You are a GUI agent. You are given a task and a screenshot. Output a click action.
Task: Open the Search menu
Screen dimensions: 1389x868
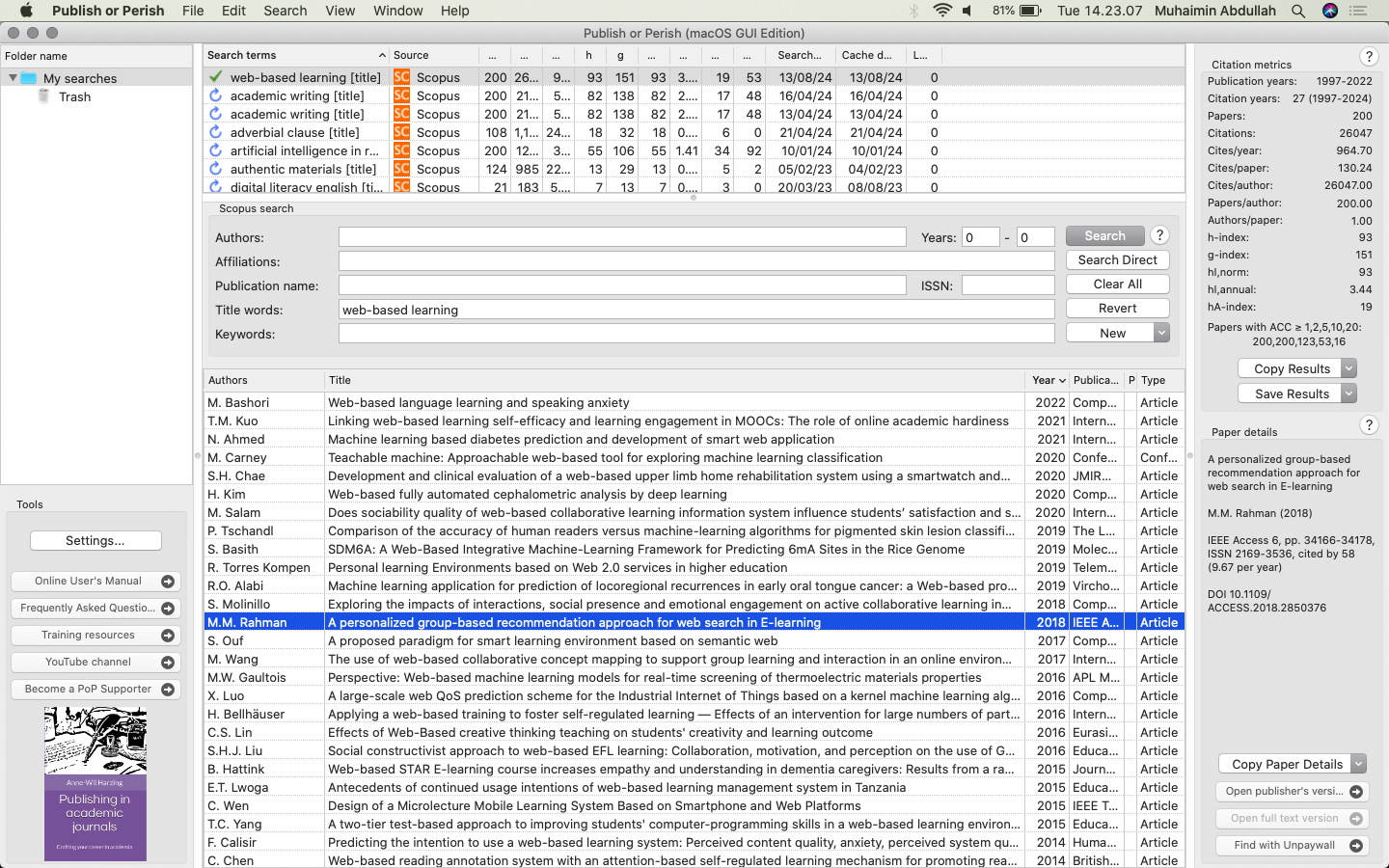point(286,11)
